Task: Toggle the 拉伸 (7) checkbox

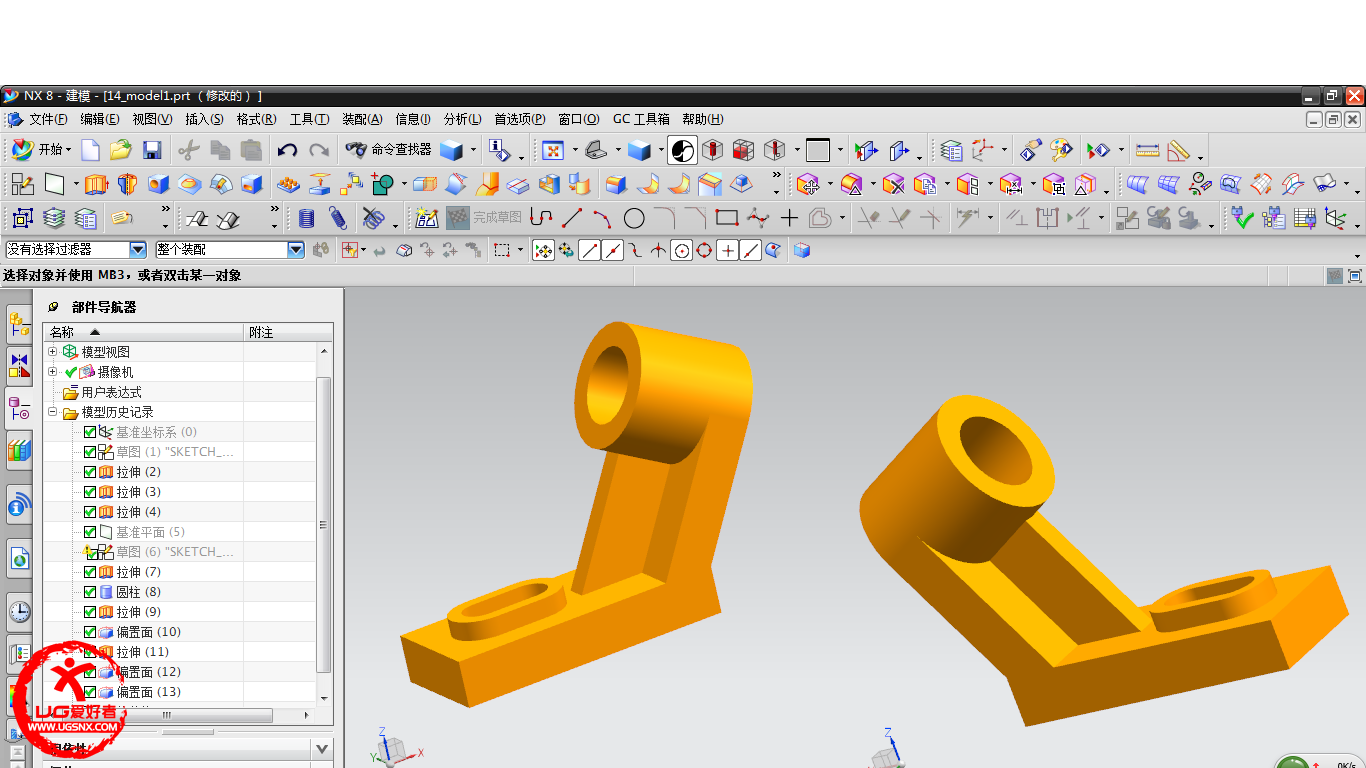Action: 90,572
